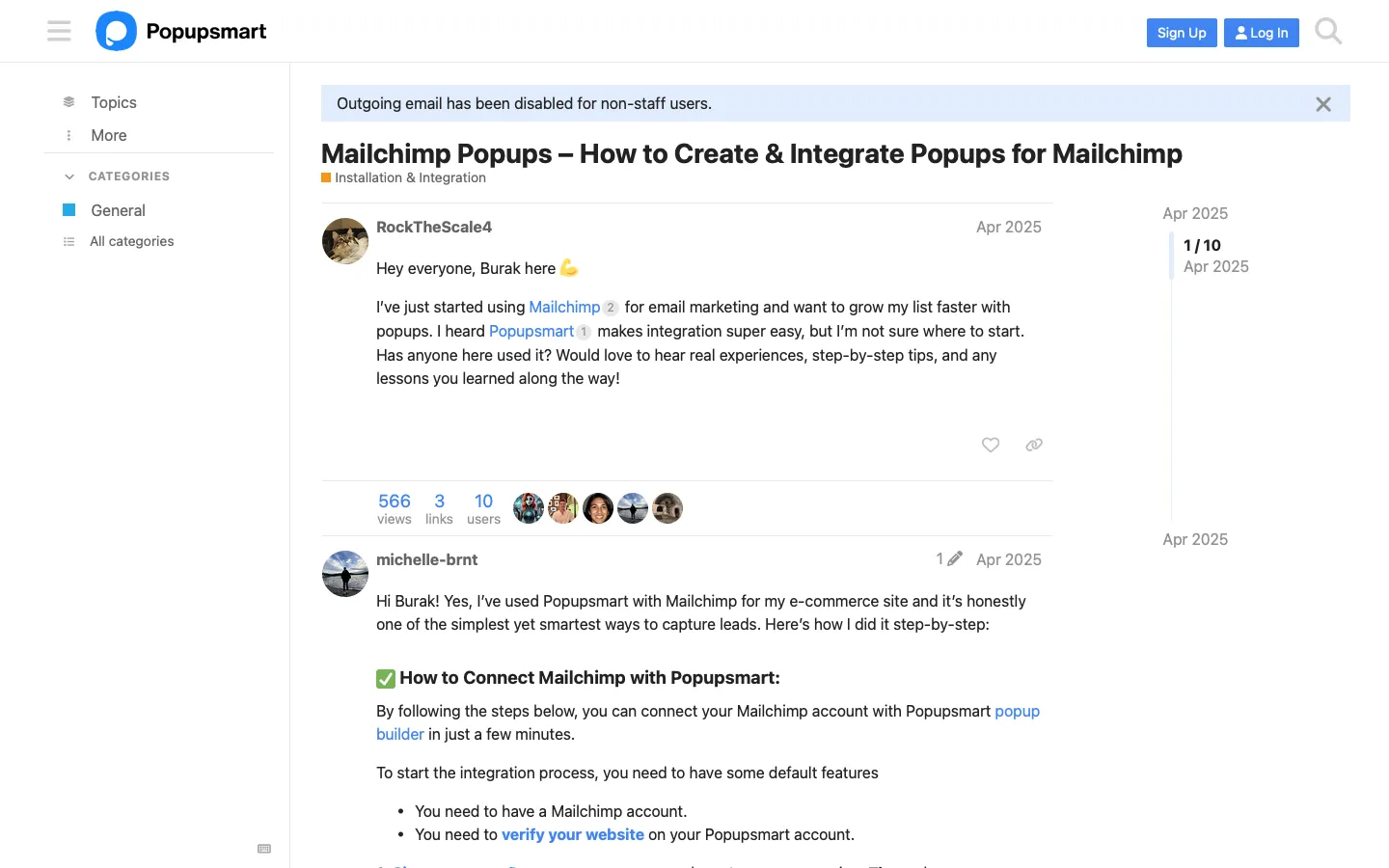1389x868 pixels.
Task: Open RockTheScale4's cat avatar
Action: click(345, 241)
